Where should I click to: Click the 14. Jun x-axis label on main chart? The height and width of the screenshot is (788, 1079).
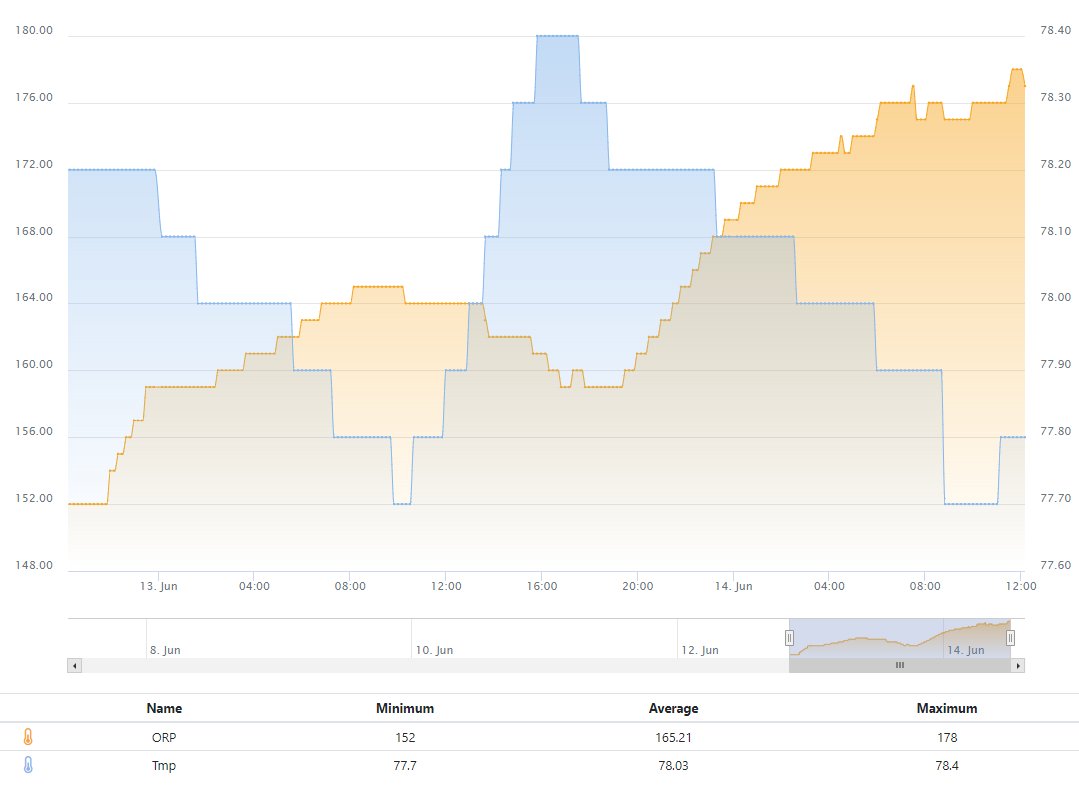pos(734,586)
